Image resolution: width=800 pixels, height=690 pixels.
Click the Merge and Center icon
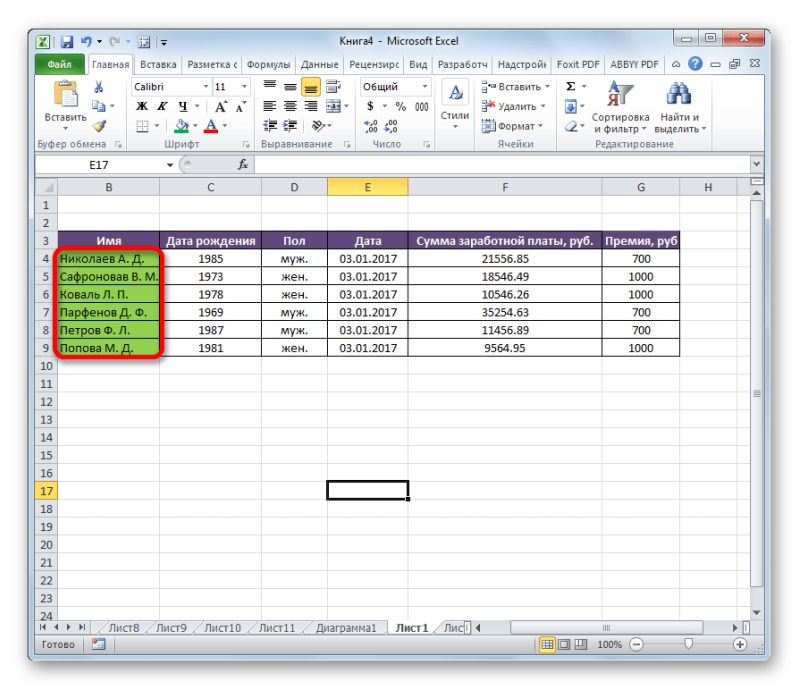(x=333, y=106)
